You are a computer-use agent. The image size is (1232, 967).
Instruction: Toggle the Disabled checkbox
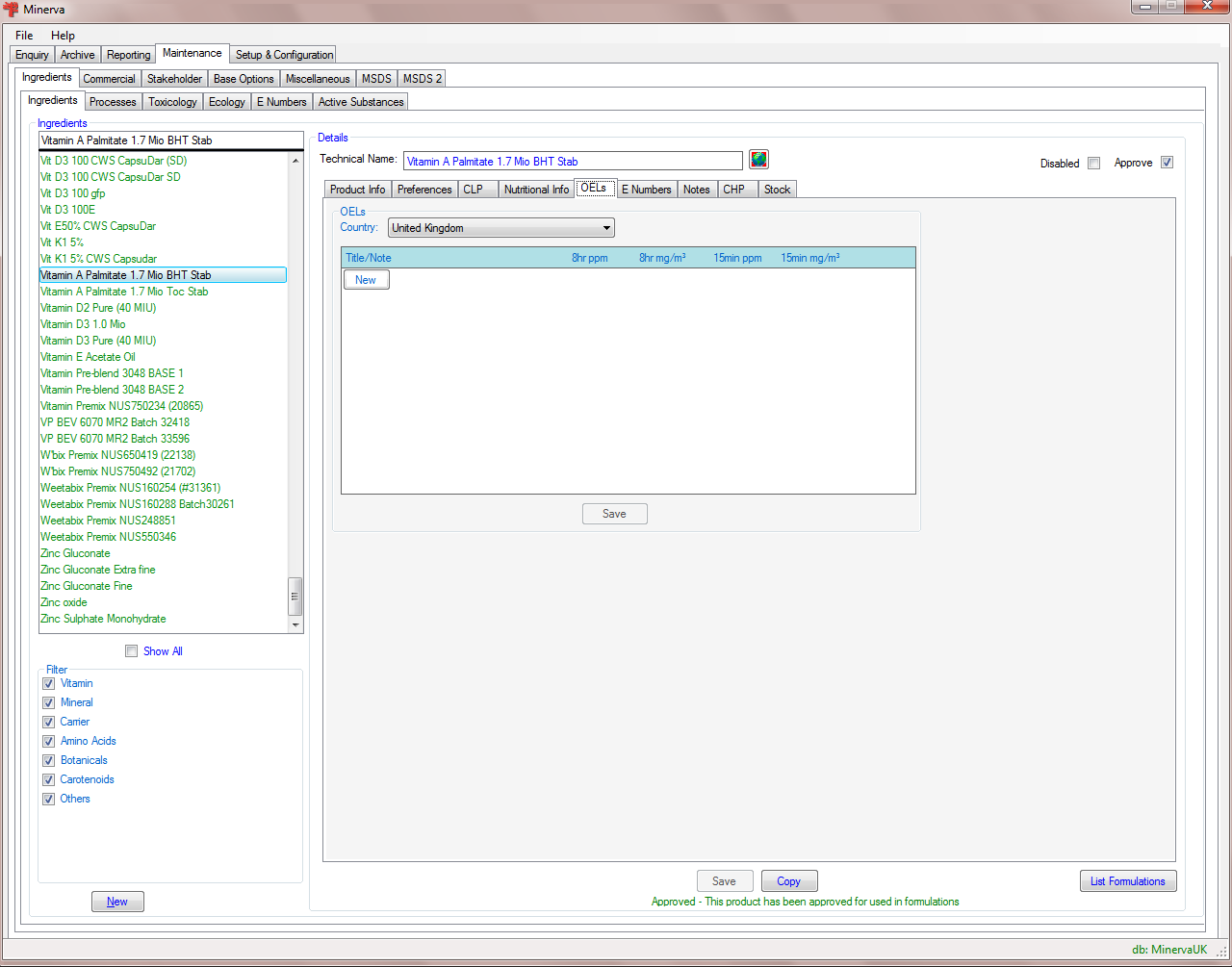(x=1093, y=164)
